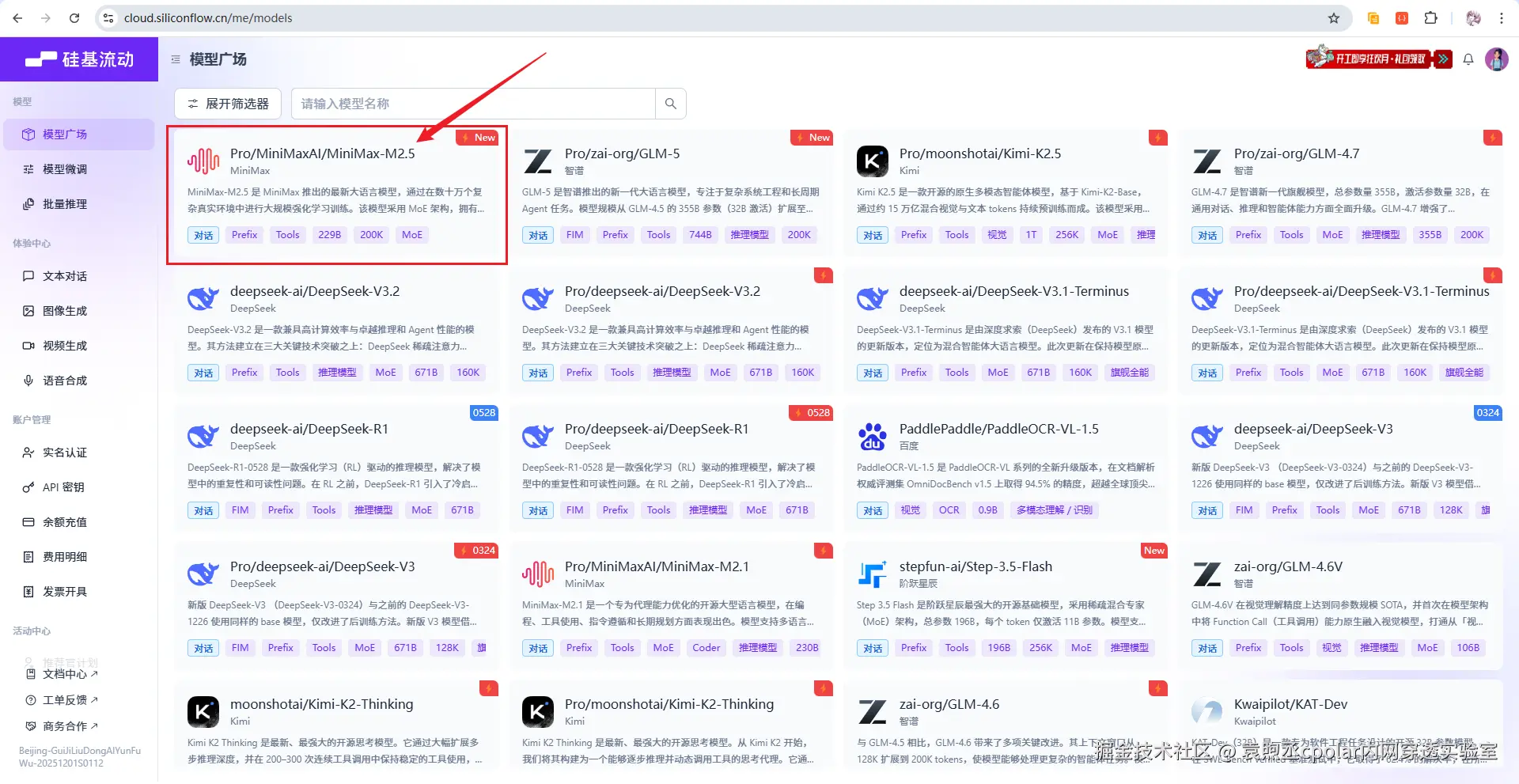Click the Step-3.5-Flash stepfun logo

click(x=873, y=574)
